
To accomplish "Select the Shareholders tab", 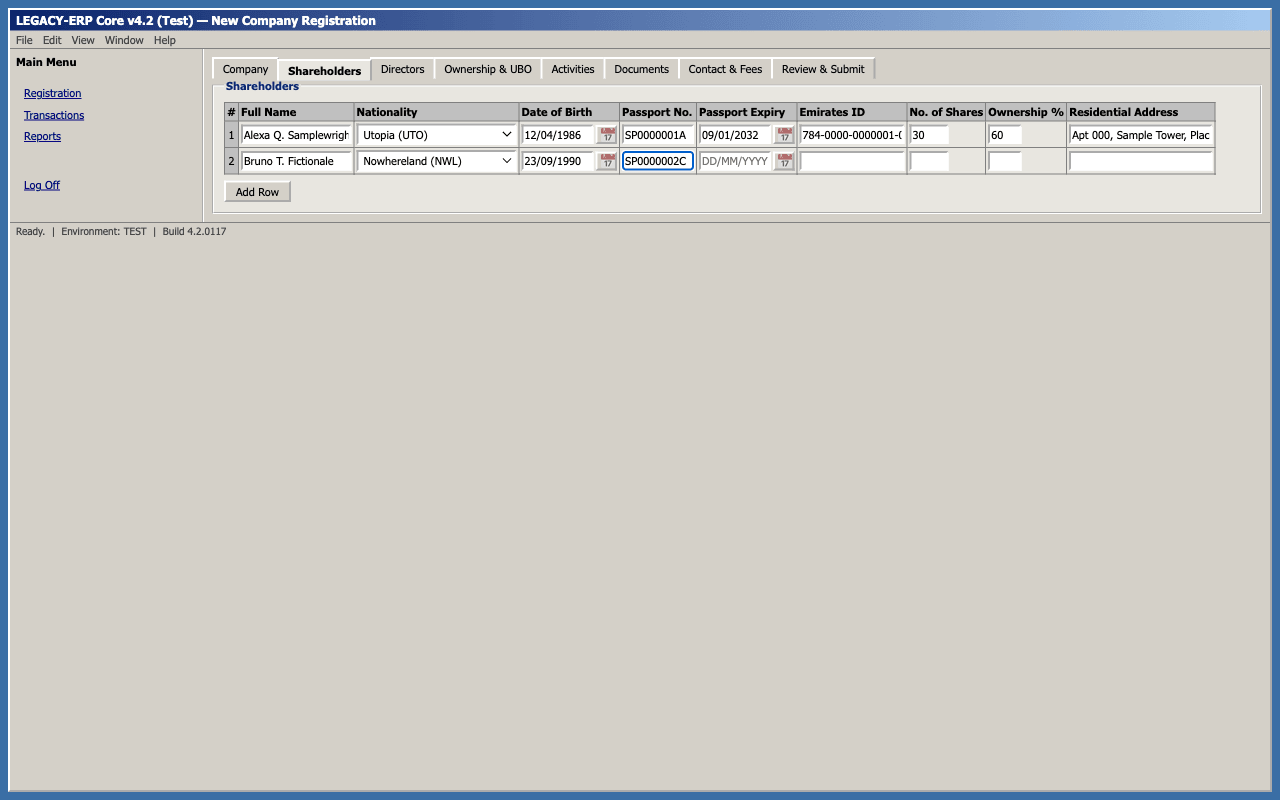I will coord(324,70).
